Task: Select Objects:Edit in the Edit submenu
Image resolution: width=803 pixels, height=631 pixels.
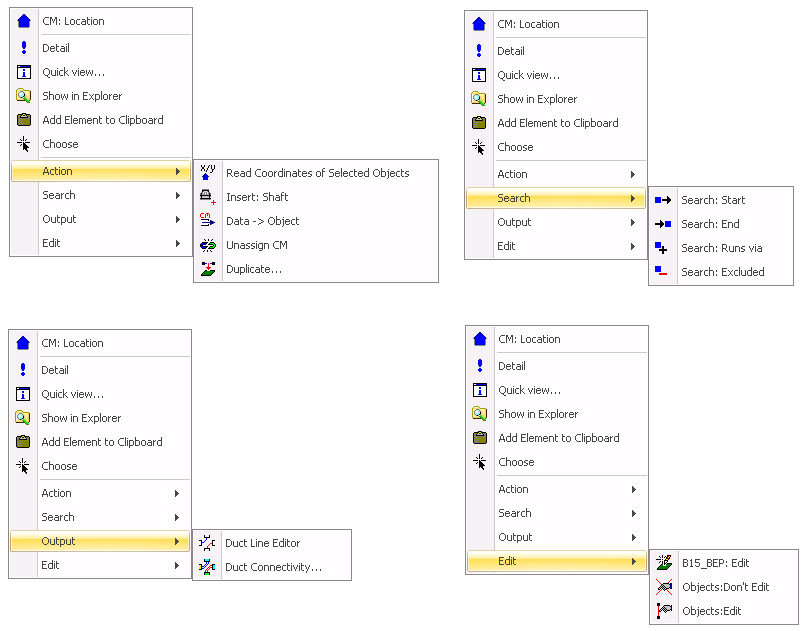Action: (x=711, y=611)
